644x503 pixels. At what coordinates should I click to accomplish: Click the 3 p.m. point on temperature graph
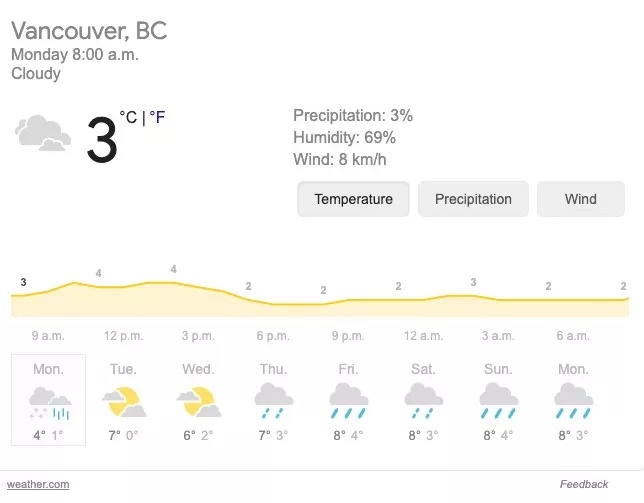pos(198,287)
